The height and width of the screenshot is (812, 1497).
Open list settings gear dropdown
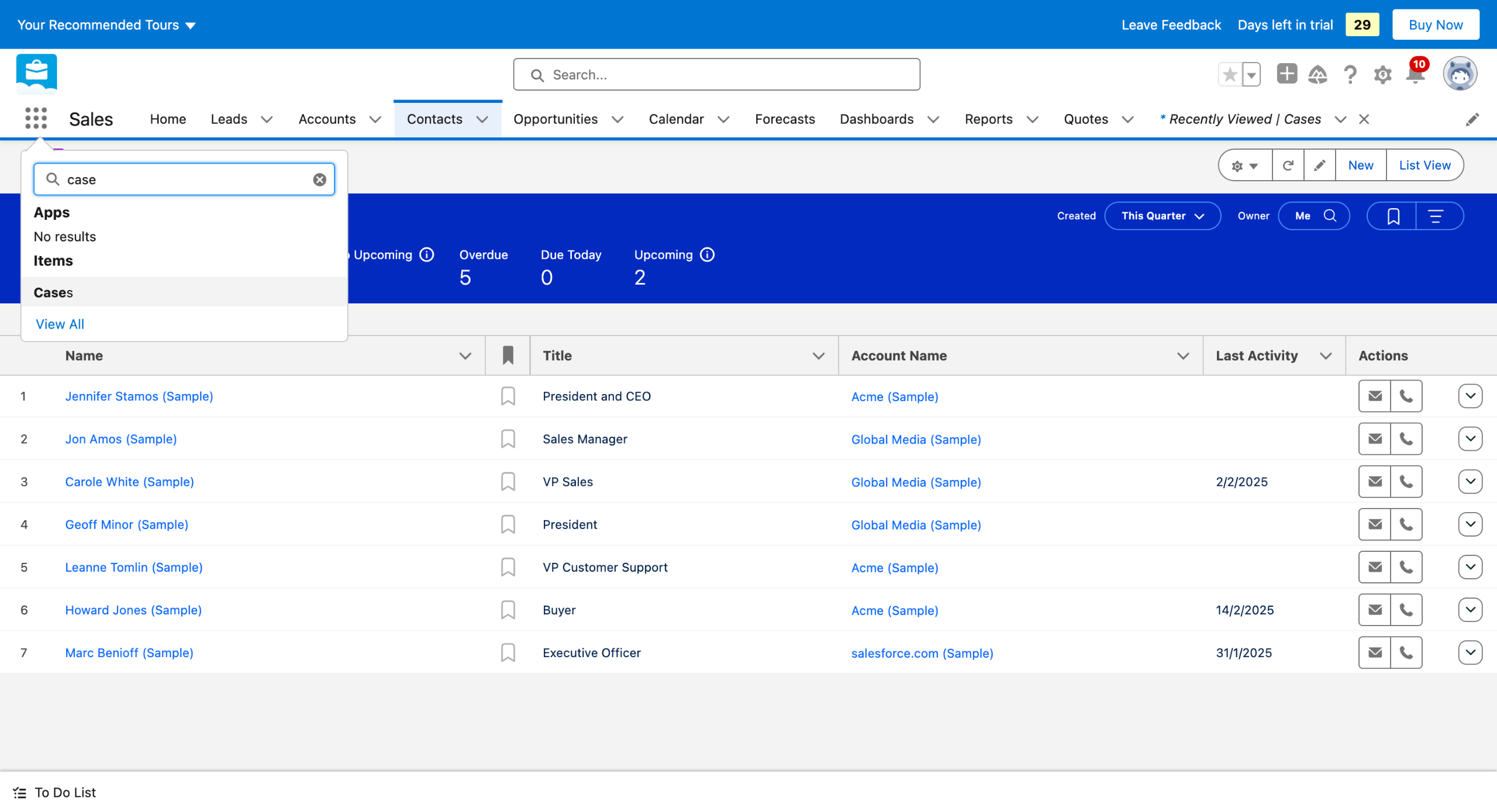(1244, 165)
